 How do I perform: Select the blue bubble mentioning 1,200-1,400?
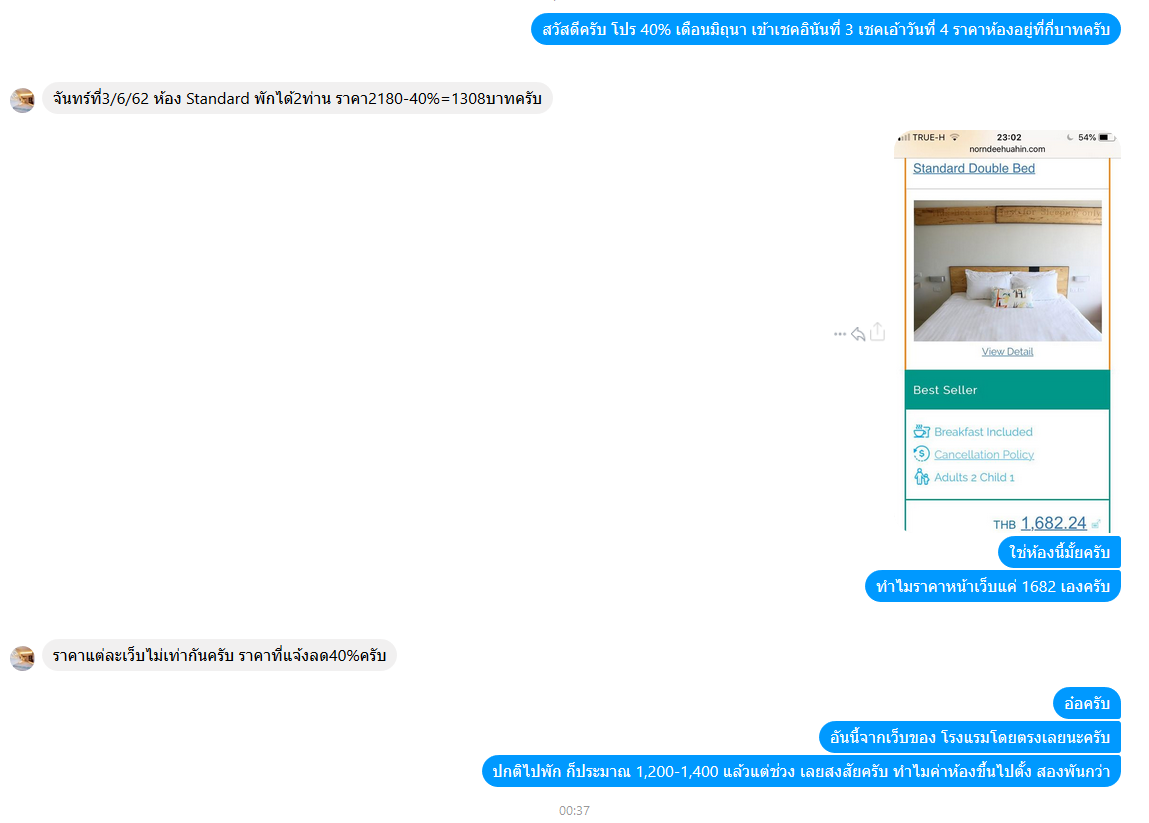coord(801,771)
